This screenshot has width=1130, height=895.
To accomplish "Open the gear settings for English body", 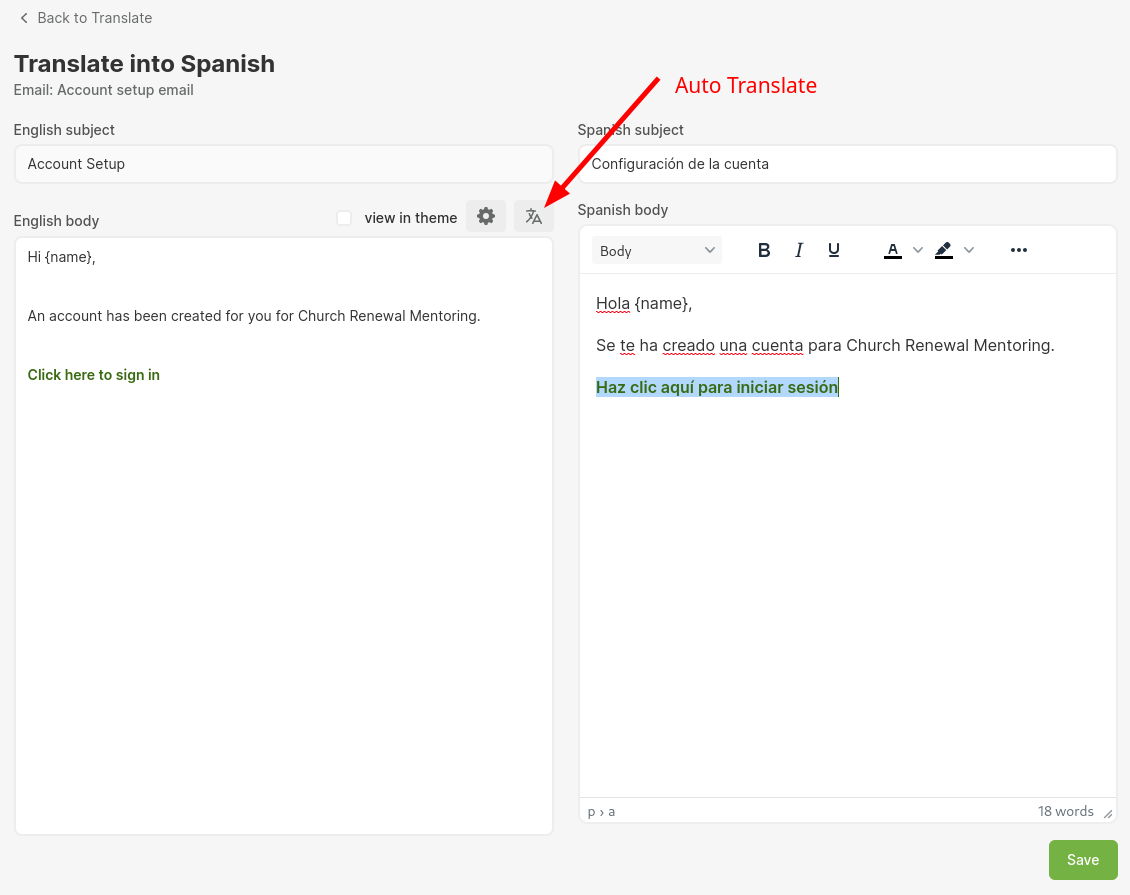I will [486, 217].
